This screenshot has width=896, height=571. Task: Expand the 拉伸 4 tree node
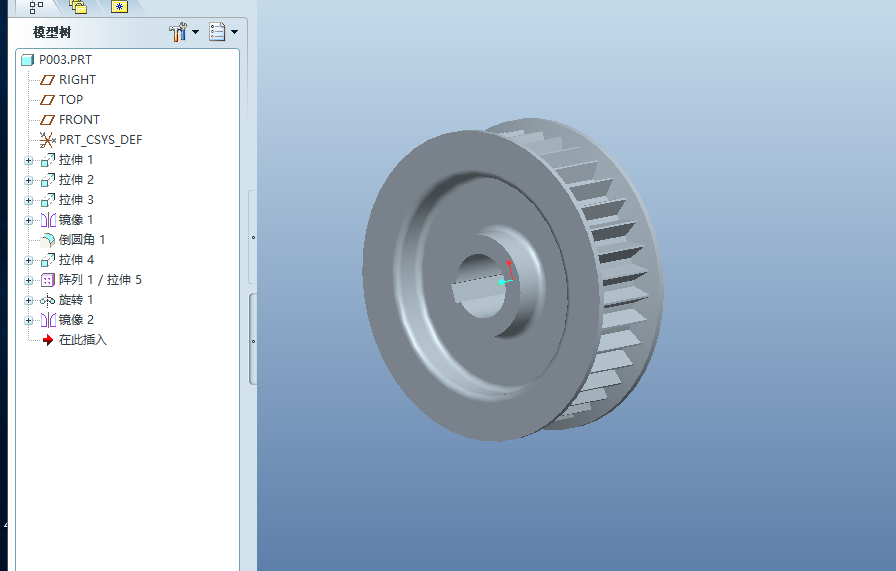(29, 261)
